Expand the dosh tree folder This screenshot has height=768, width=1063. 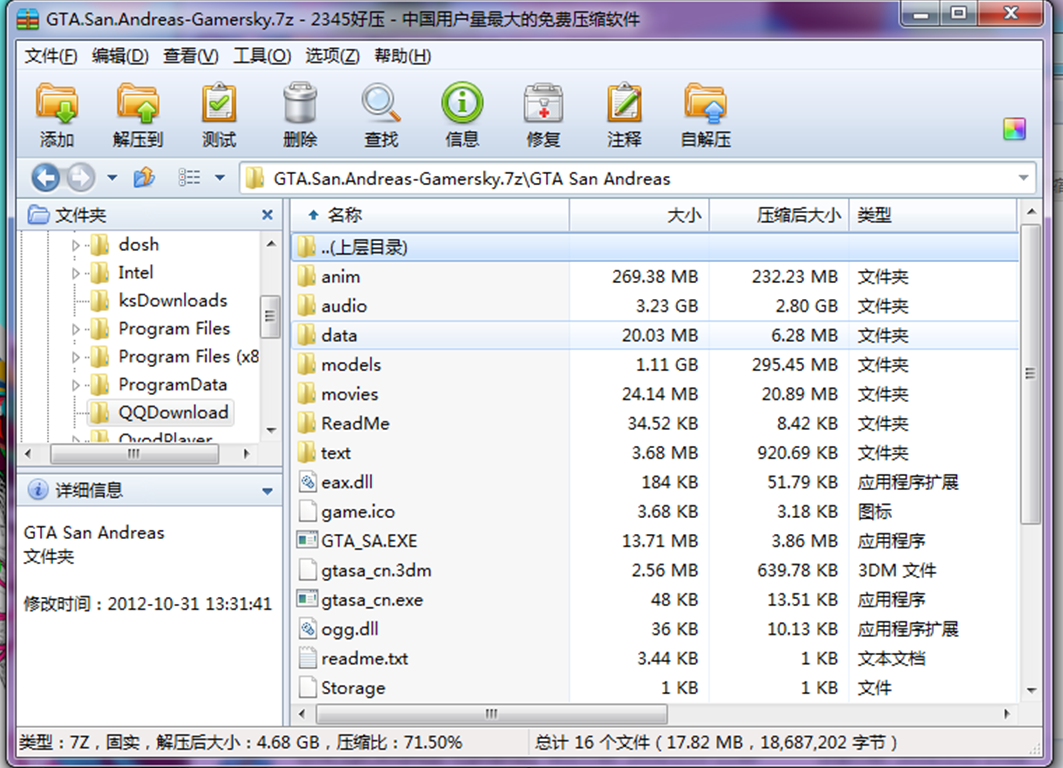coord(76,245)
